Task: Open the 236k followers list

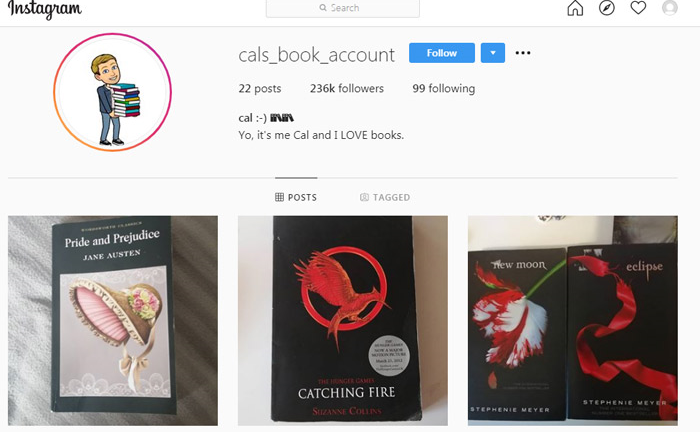Action: [x=347, y=88]
